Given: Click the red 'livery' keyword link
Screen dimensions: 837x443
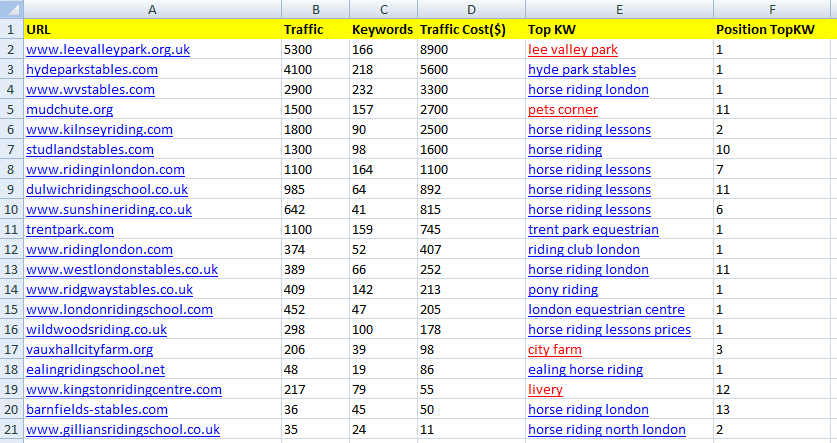Looking at the screenshot, I should [x=545, y=390].
